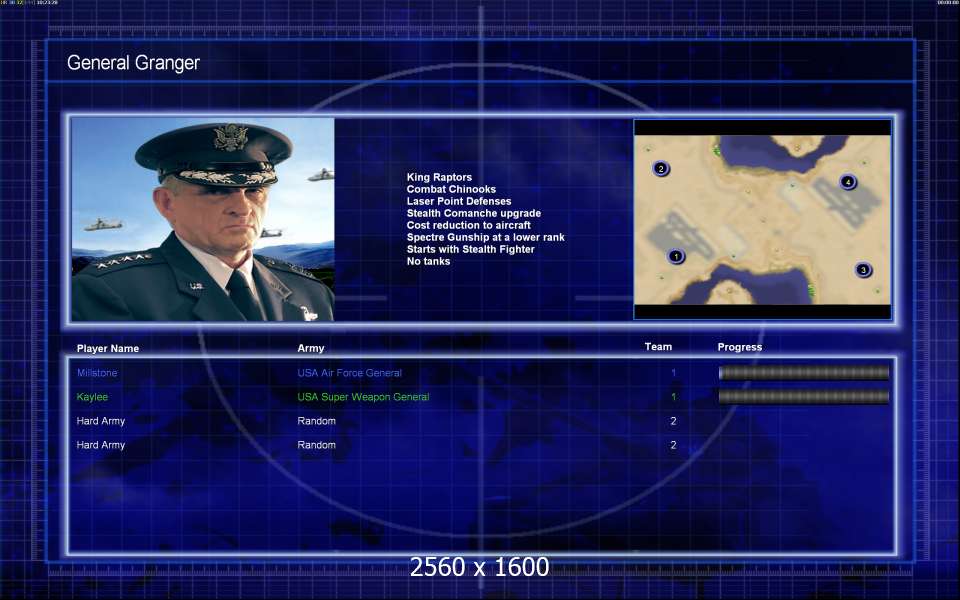Click the 'Laser Point Defenses' line

(x=459, y=201)
